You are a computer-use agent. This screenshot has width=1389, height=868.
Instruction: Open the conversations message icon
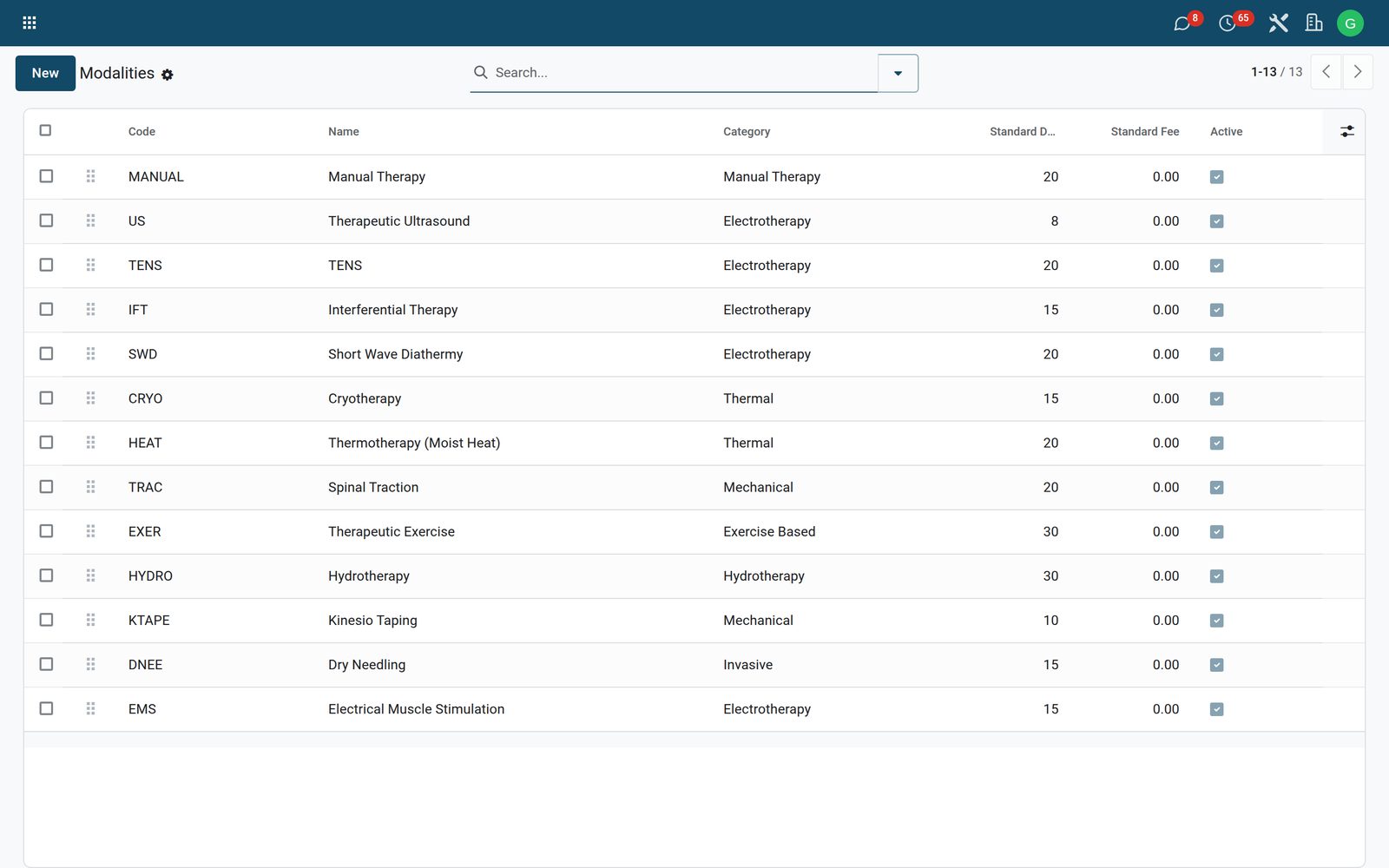click(x=1182, y=23)
